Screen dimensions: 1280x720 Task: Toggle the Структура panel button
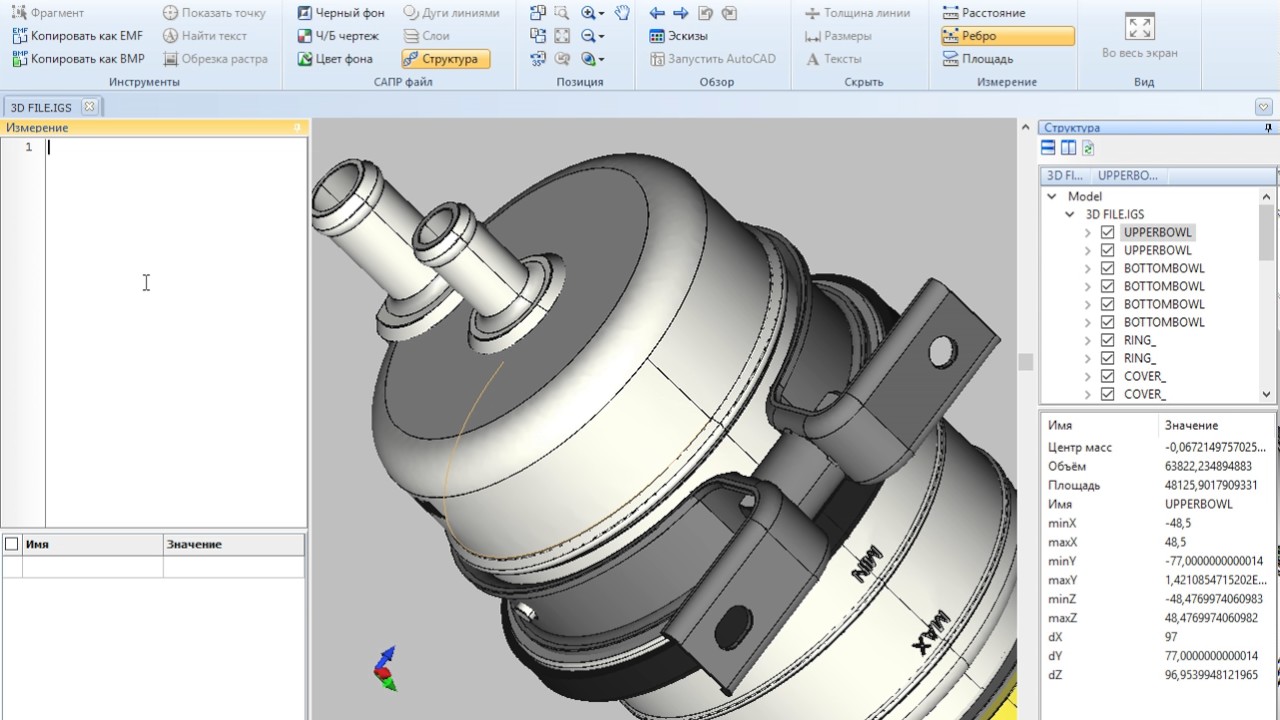445,59
